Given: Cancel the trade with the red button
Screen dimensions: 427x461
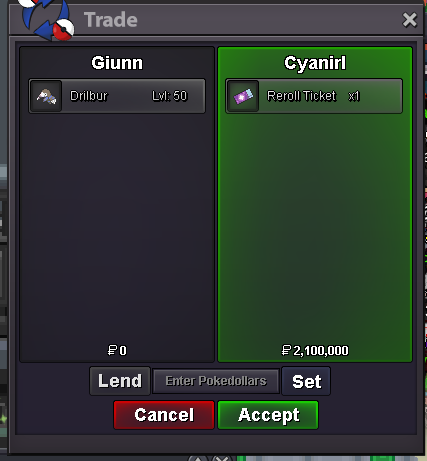Looking at the screenshot, I should point(164,415).
